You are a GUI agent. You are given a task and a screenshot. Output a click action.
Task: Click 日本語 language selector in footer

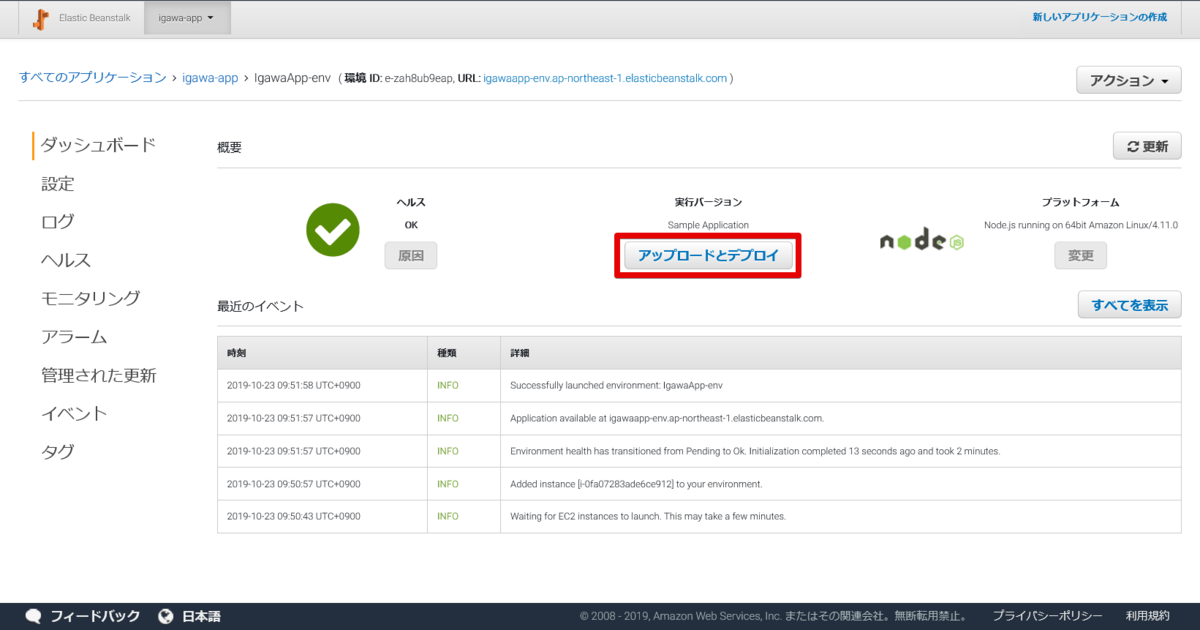200,616
